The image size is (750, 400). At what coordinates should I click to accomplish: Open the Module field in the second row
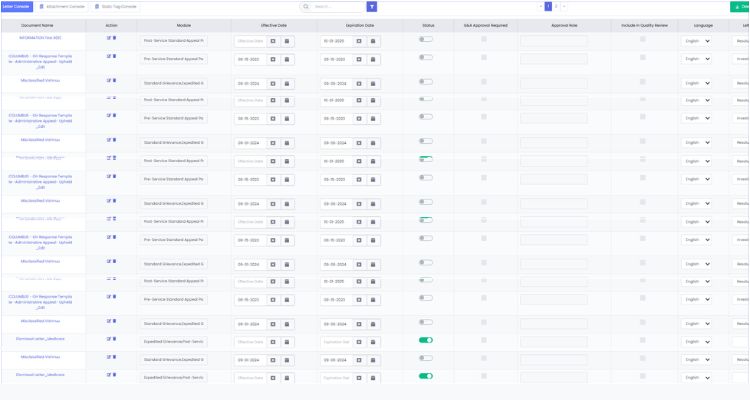pos(174,59)
